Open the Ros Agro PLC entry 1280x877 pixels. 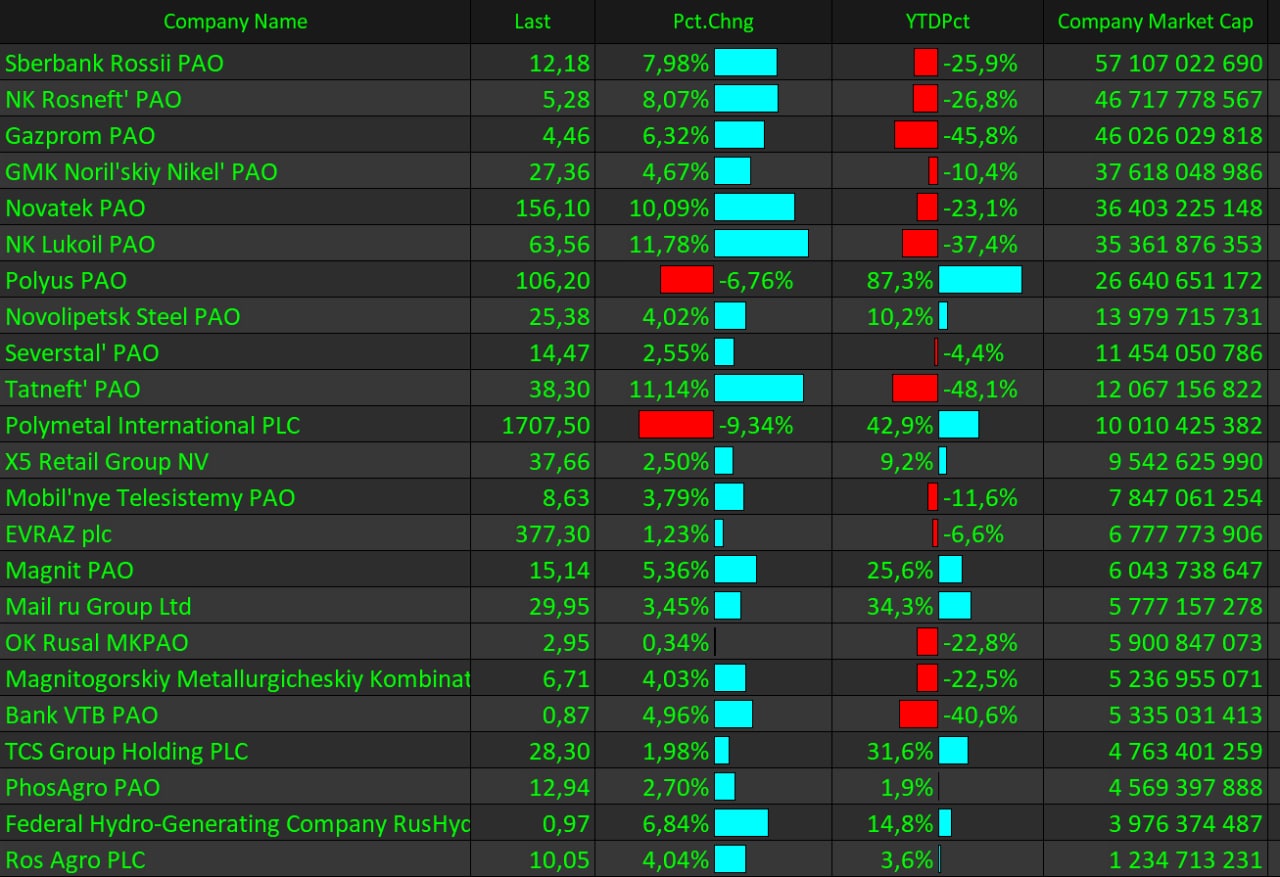coord(75,859)
